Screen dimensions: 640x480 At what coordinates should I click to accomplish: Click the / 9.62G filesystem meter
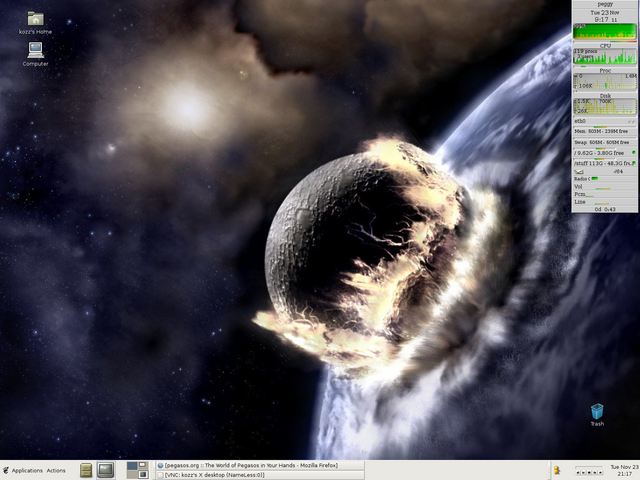[x=605, y=153]
